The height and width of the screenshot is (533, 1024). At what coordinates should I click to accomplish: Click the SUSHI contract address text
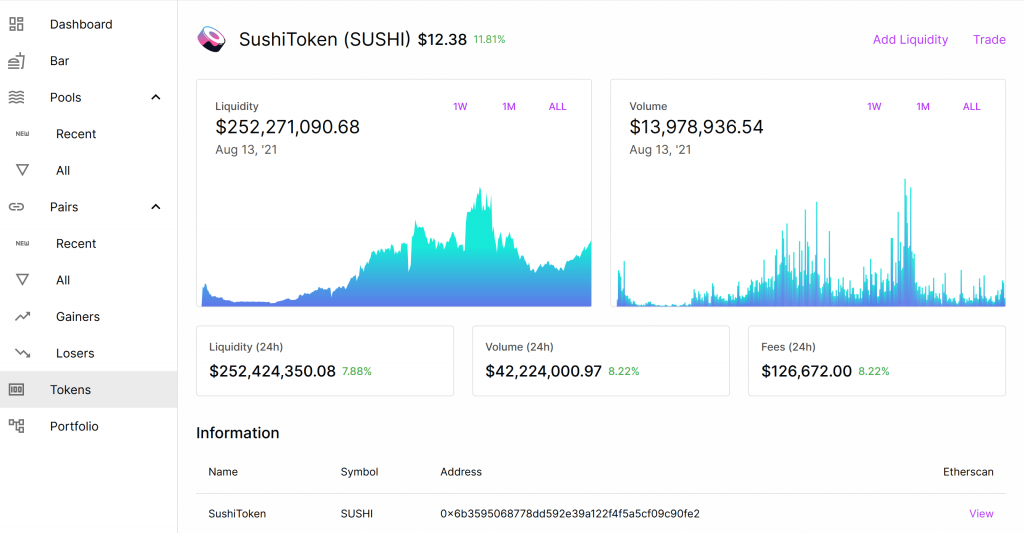[x=569, y=513]
